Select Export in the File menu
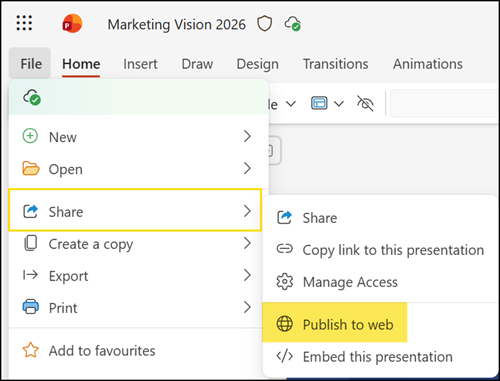 (135, 275)
